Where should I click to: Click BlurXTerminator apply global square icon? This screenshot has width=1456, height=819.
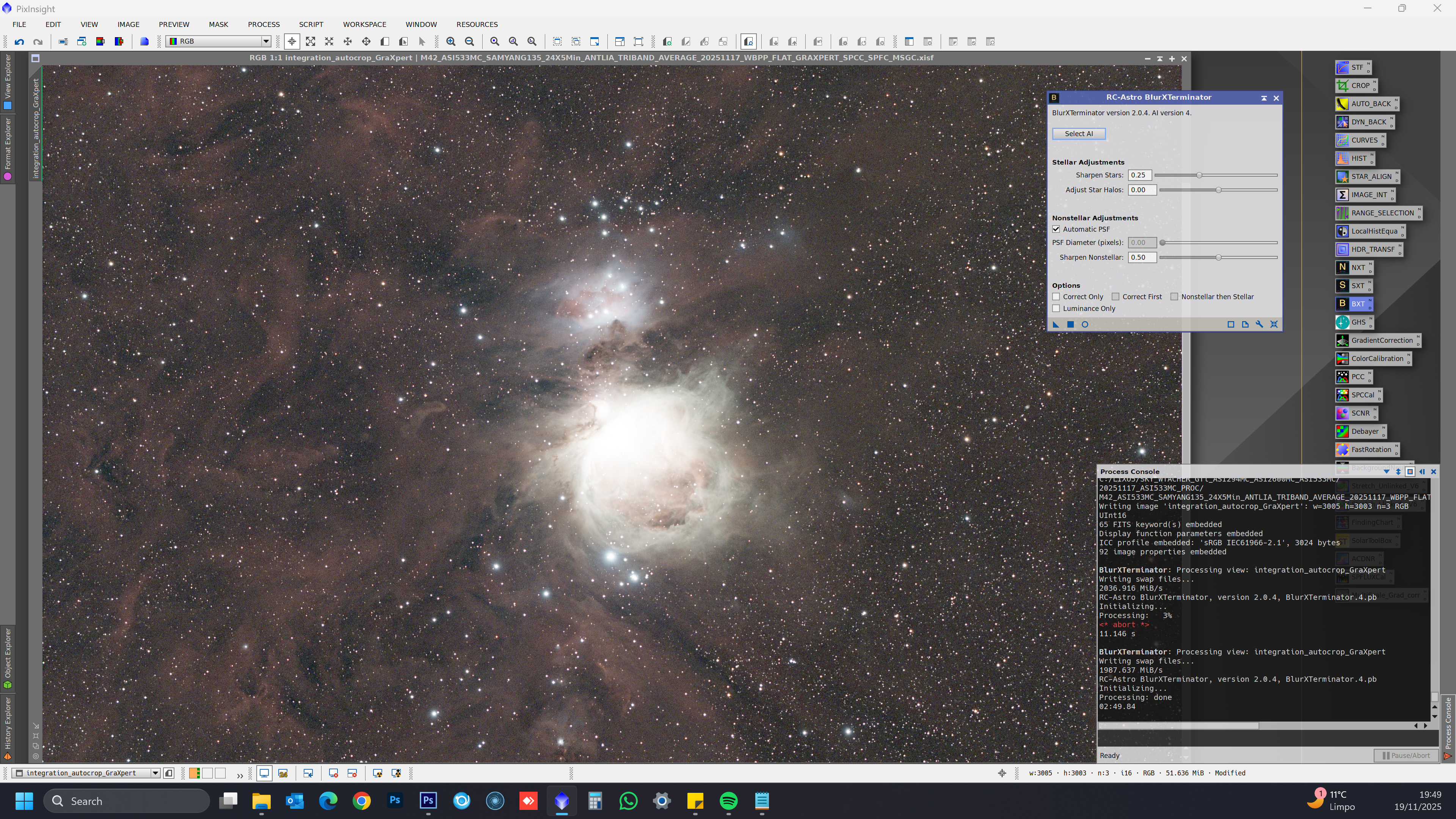coord(1070,325)
